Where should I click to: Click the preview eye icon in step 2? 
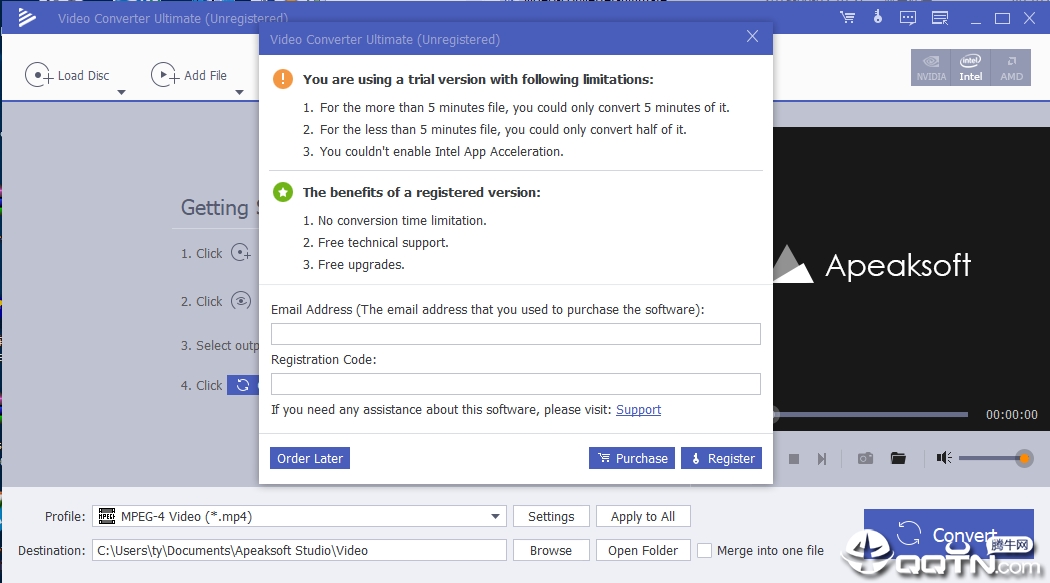pyautogui.click(x=241, y=301)
